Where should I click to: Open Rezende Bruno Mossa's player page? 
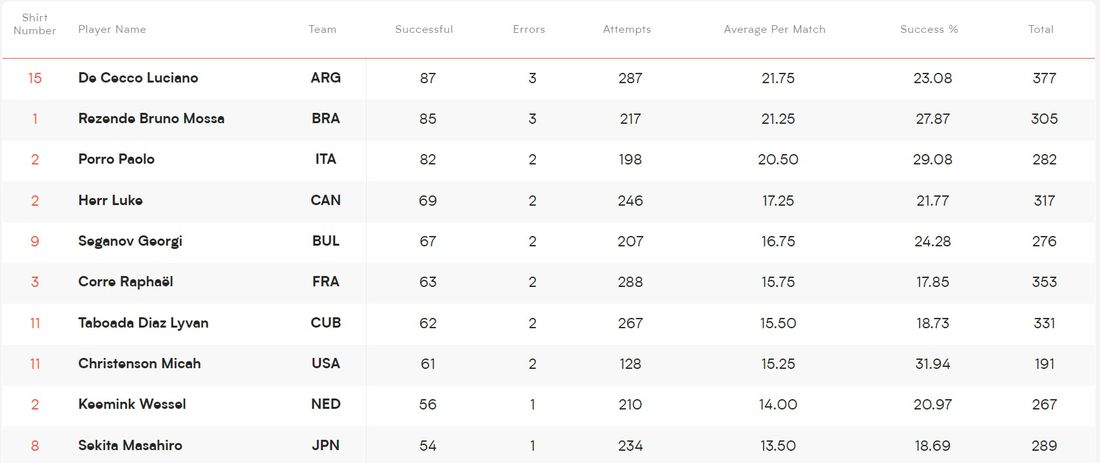(x=151, y=119)
